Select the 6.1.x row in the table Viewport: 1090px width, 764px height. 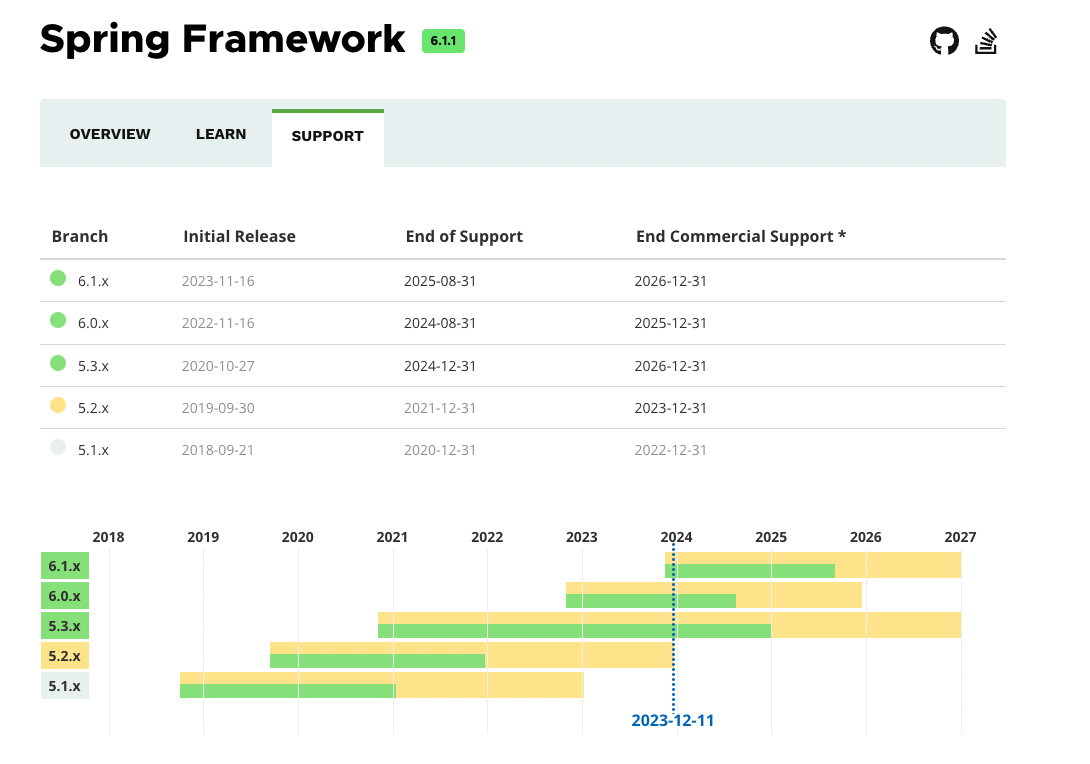click(400, 280)
